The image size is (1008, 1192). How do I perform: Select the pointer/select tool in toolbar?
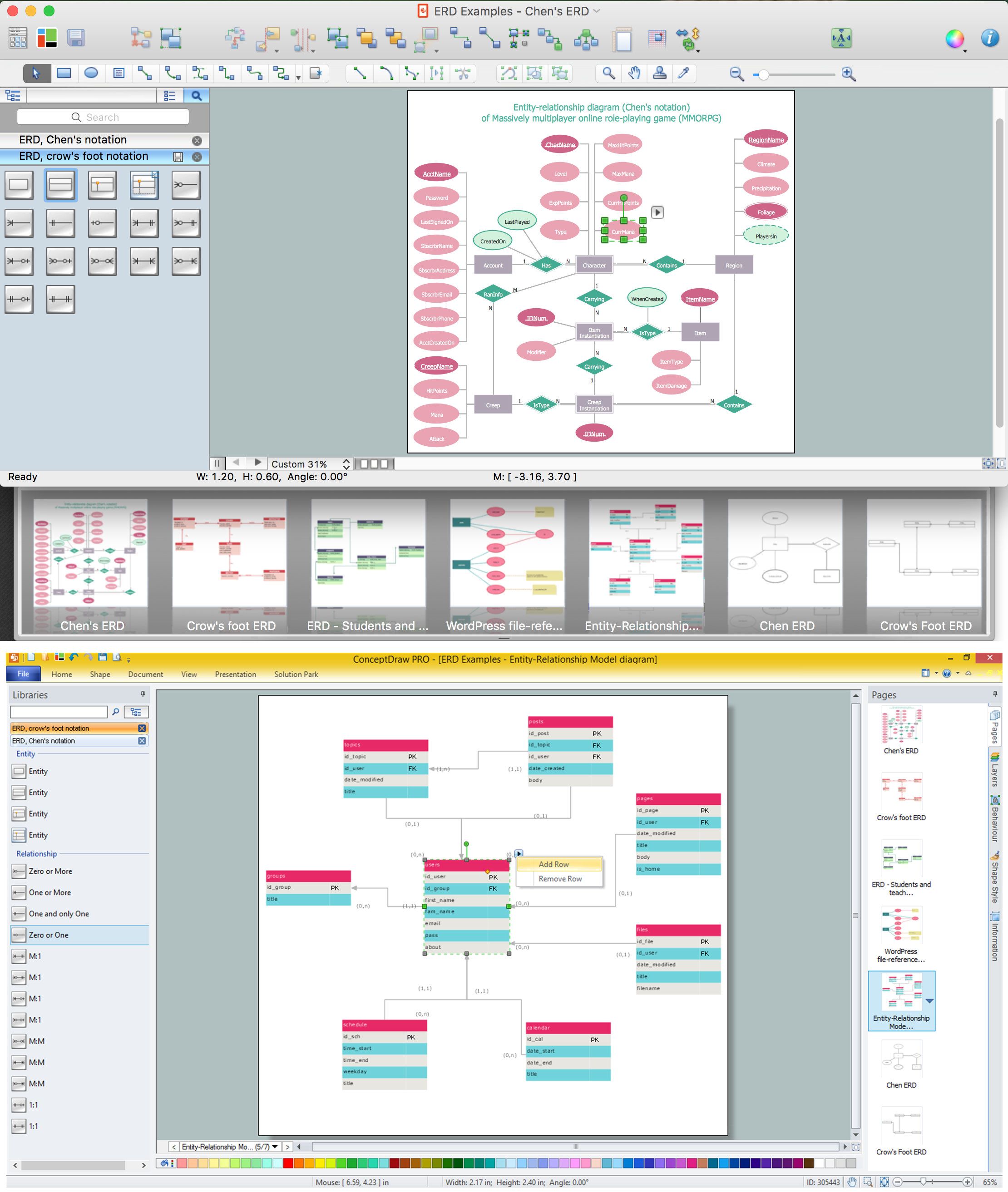[x=37, y=73]
